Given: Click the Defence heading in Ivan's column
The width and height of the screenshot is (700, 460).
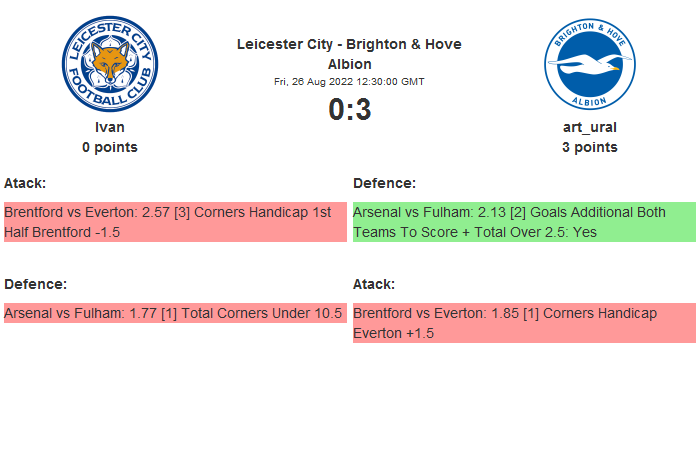Looking at the screenshot, I should 35,284.
